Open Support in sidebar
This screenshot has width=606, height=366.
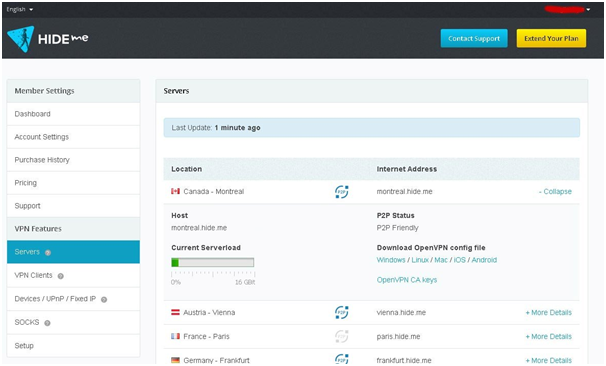click(x=73, y=206)
